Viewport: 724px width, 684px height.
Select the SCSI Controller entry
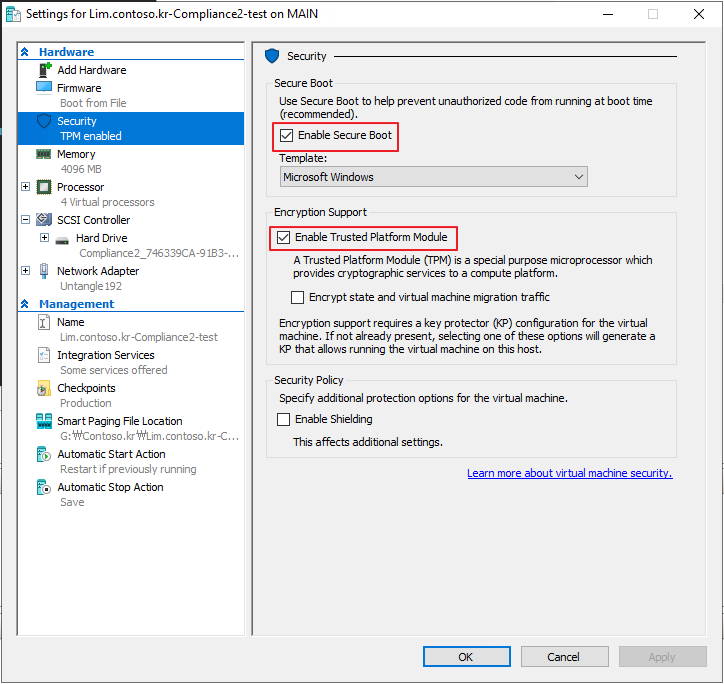click(x=93, y=220)
